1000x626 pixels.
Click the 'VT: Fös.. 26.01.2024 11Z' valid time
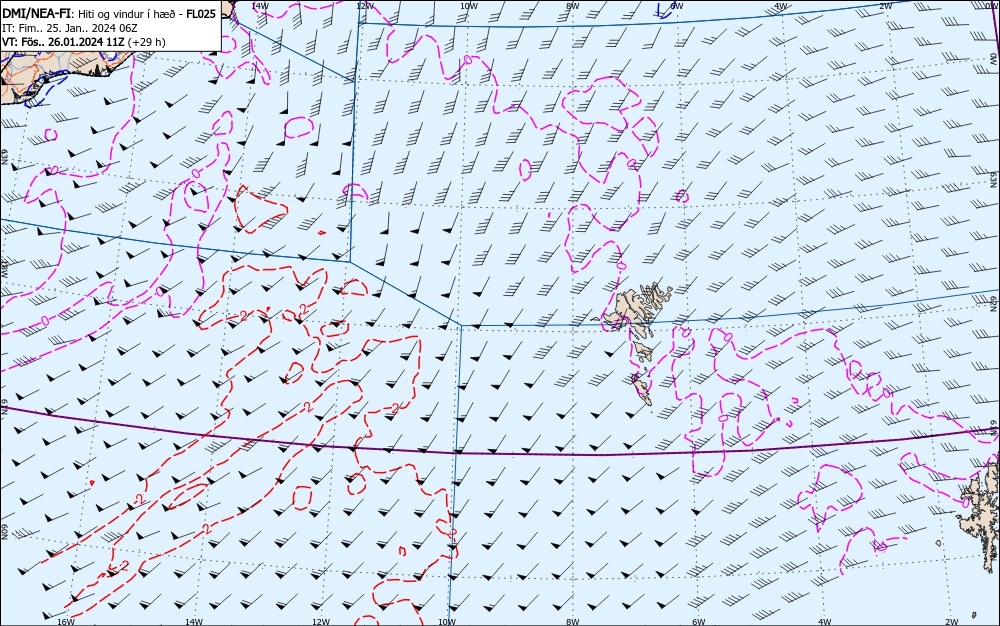pyautogui.click(x=63, y=42)
